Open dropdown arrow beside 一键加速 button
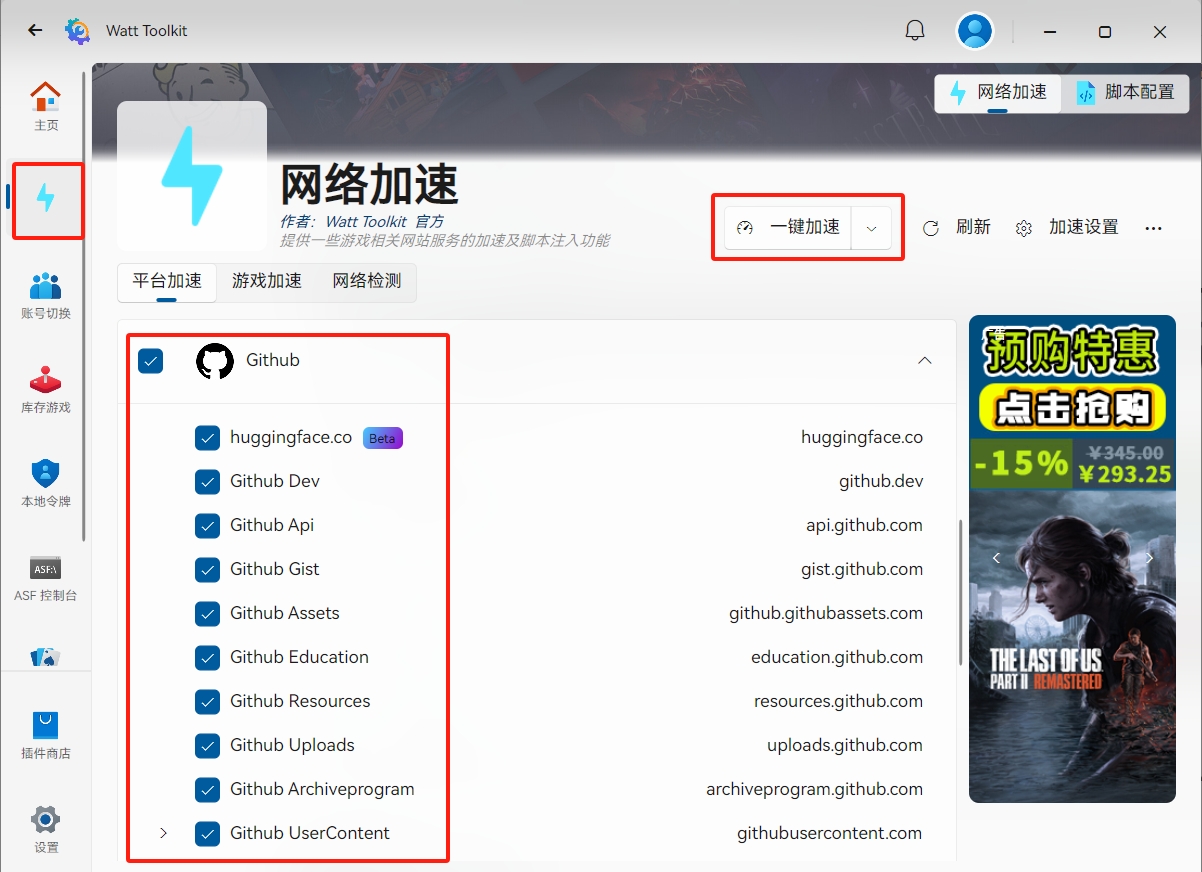 871,228
